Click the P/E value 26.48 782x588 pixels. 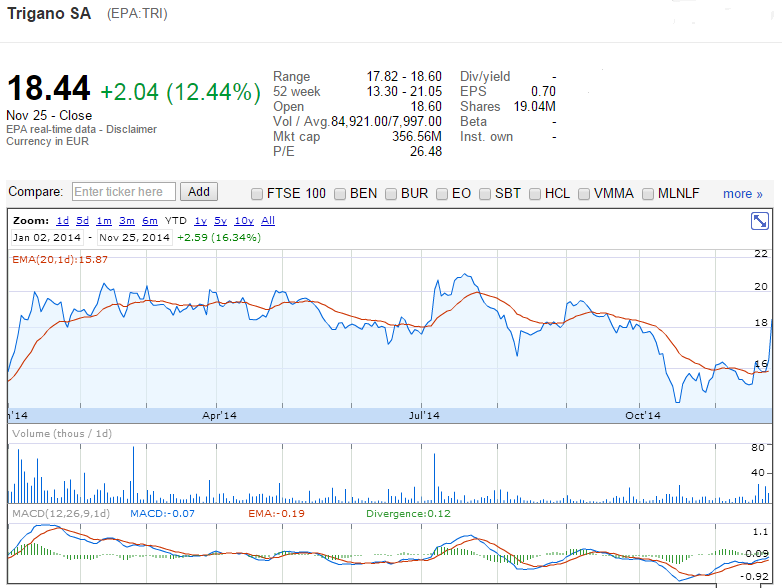point(426,152)
